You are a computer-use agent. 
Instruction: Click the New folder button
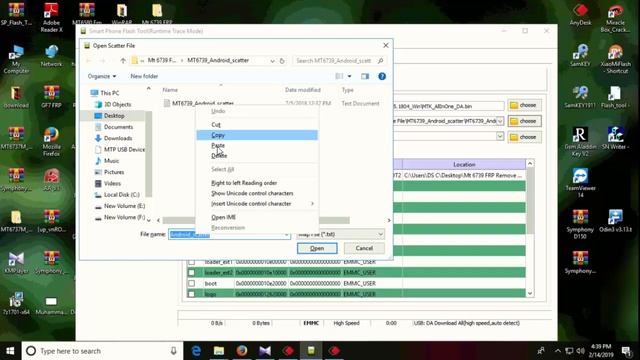pos(144,76)
